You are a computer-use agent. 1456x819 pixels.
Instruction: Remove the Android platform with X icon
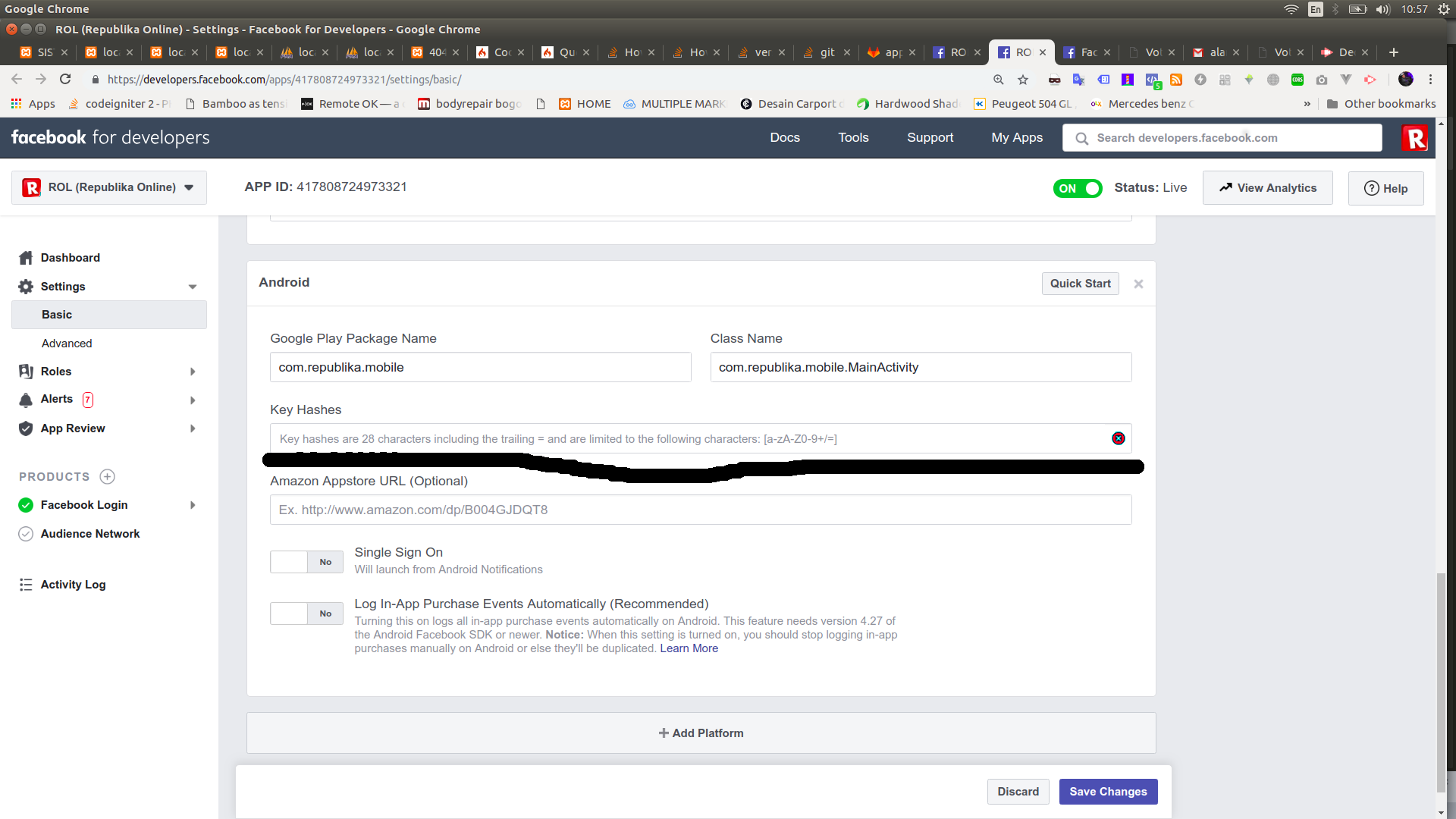[x=1138, y=284]
